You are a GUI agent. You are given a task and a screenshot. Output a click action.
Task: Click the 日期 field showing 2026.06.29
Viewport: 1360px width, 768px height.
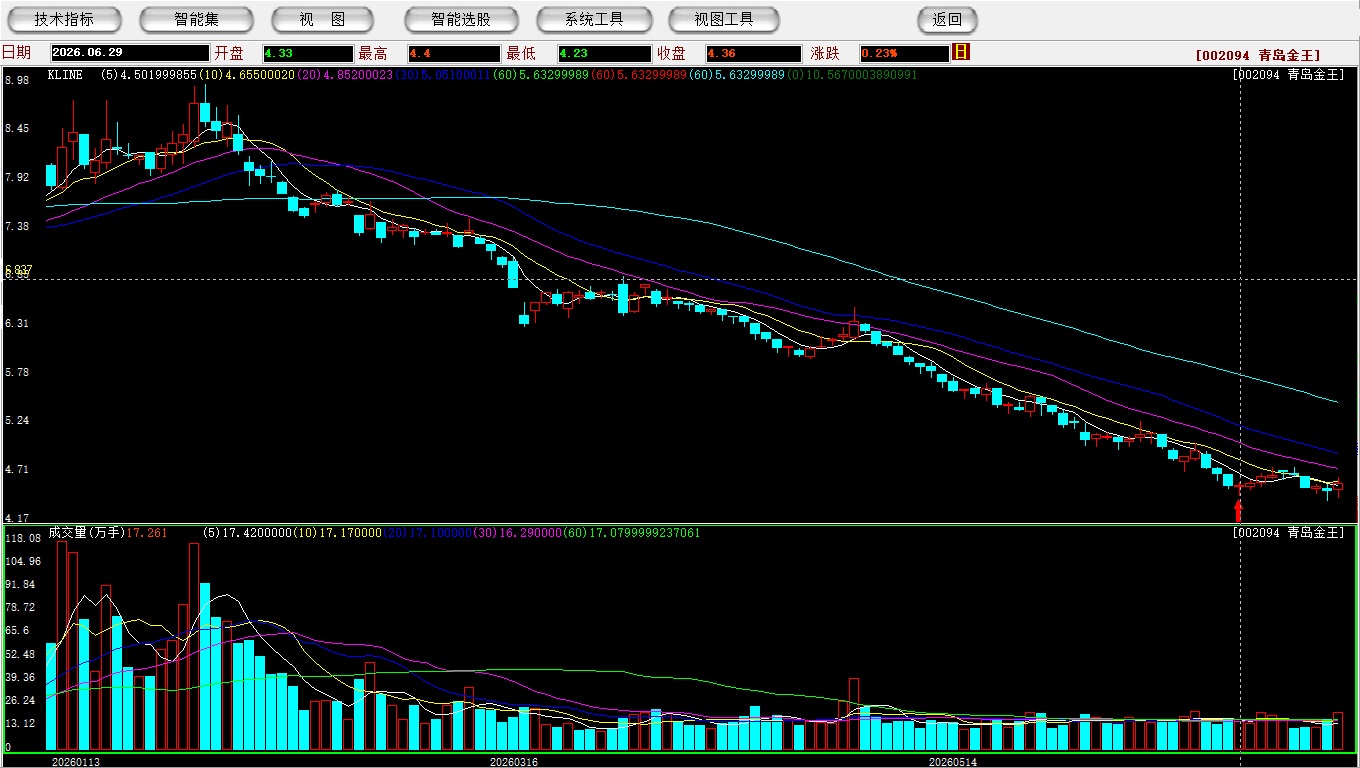pos(130,53)
